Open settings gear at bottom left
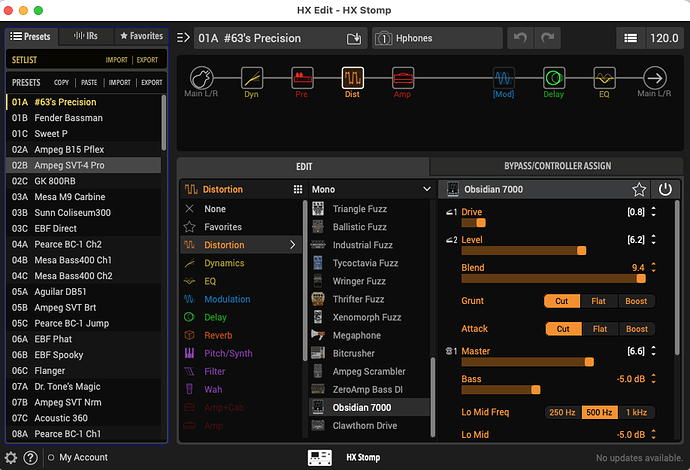The image size is (690, 470). 11,458
